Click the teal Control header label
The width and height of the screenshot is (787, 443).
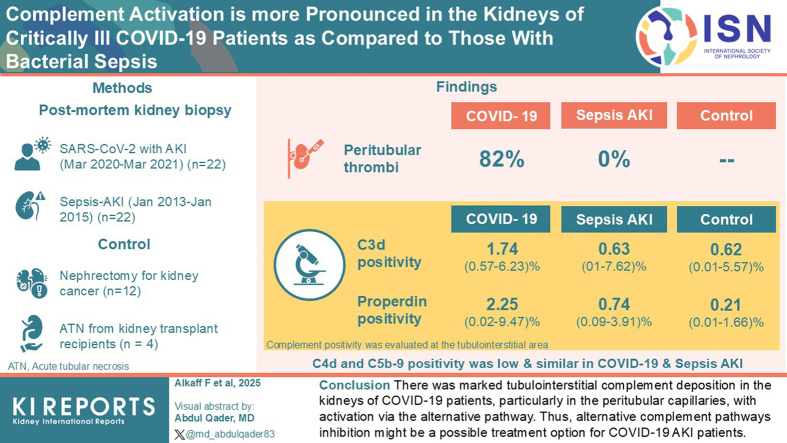tap(726, 219)
